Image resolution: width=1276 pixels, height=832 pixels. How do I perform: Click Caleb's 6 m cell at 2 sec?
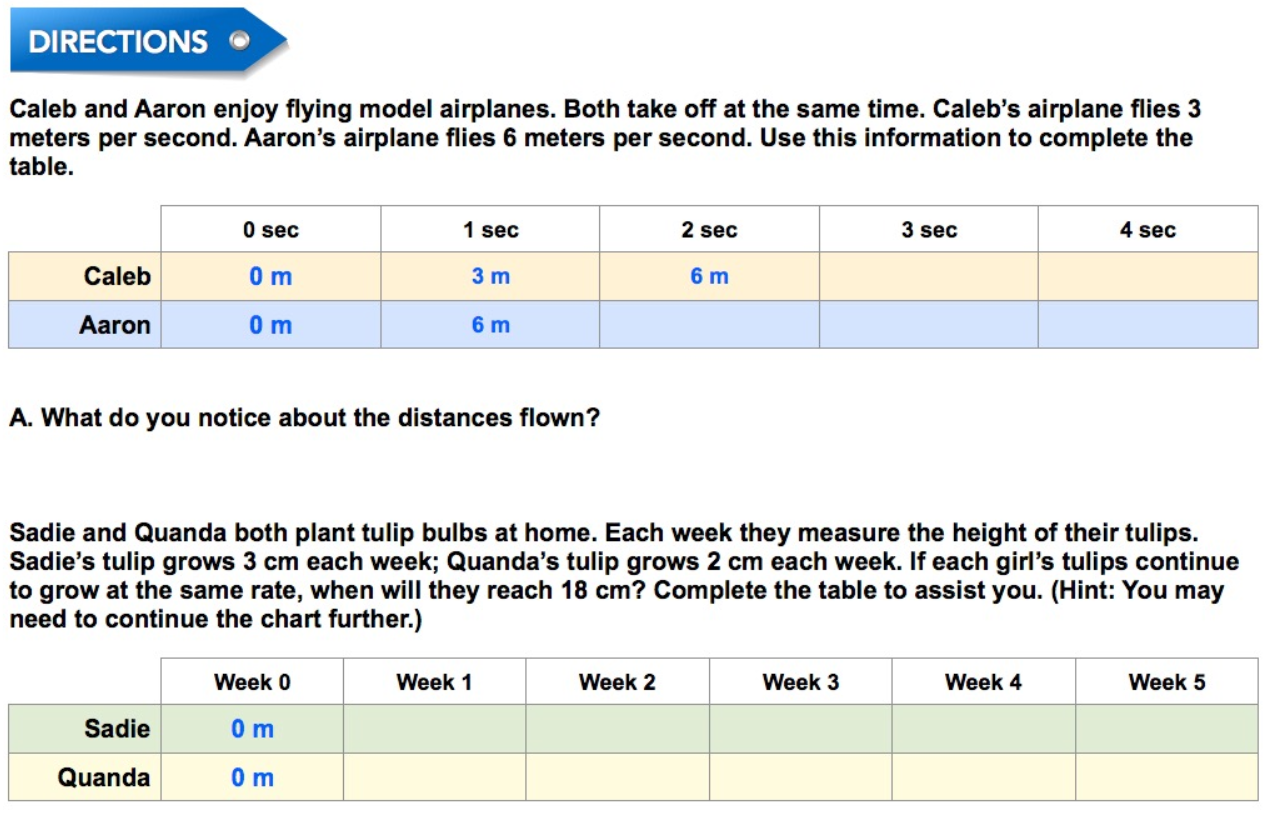click(x=709, y=277)
